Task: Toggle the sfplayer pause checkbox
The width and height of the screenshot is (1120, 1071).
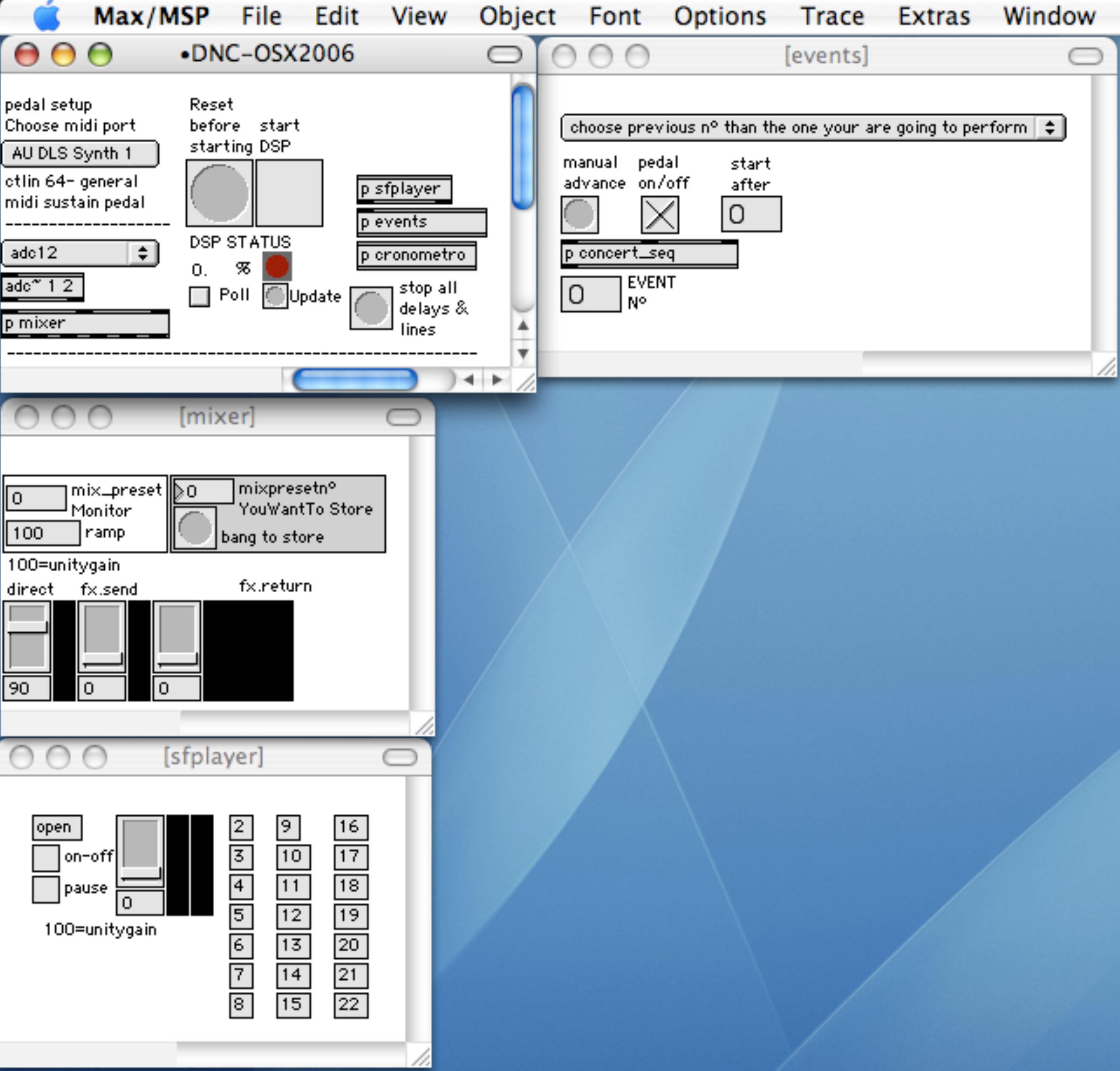Action: tap(46, 889)
